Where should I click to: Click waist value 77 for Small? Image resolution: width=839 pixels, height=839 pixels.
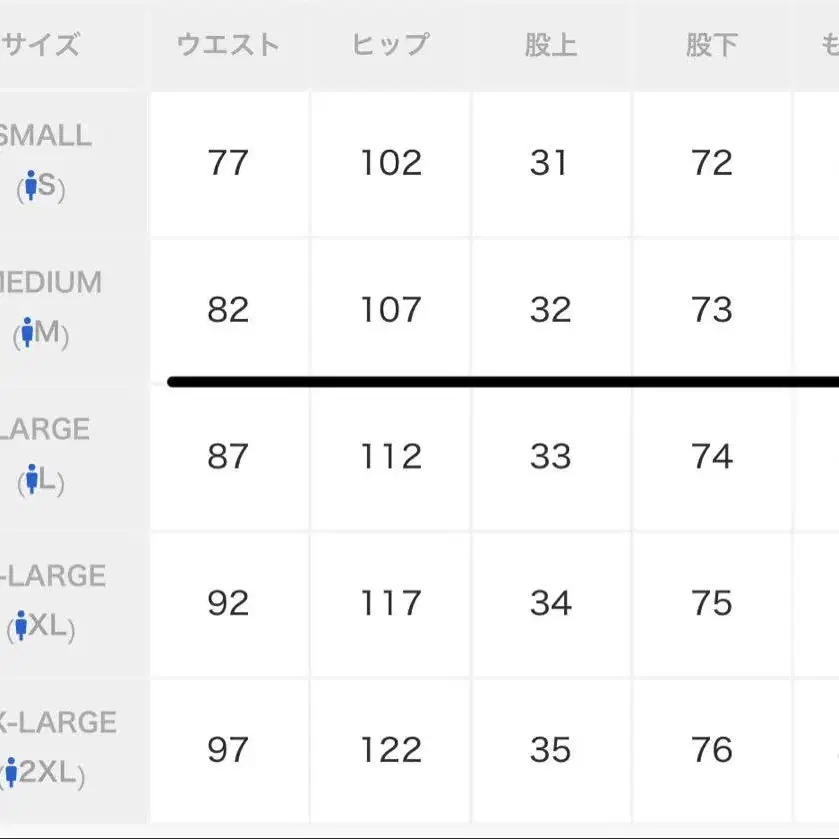coord(228,163)
